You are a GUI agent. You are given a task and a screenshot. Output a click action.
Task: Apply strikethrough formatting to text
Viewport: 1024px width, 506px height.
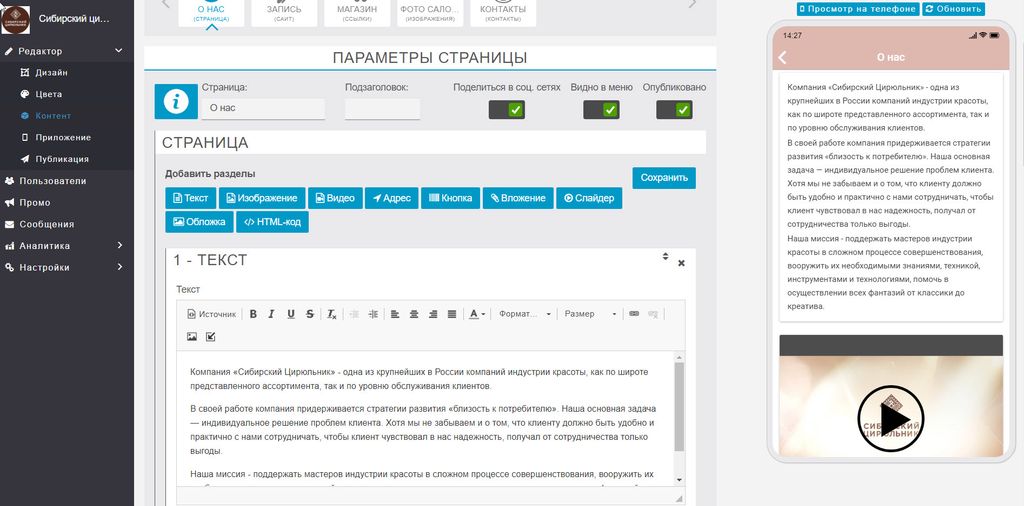coord(310,314)
